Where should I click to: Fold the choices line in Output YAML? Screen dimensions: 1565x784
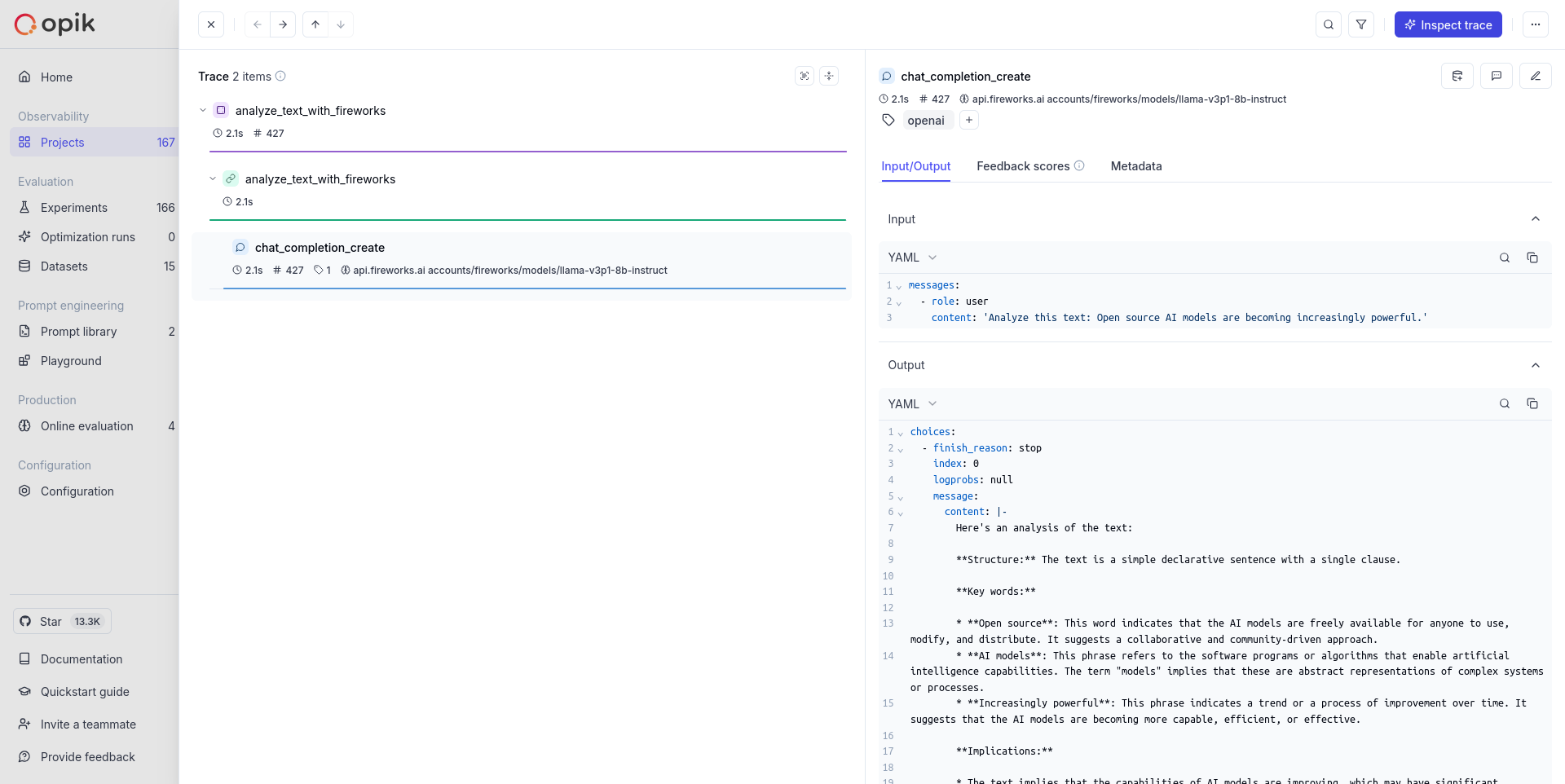[901, 433]
